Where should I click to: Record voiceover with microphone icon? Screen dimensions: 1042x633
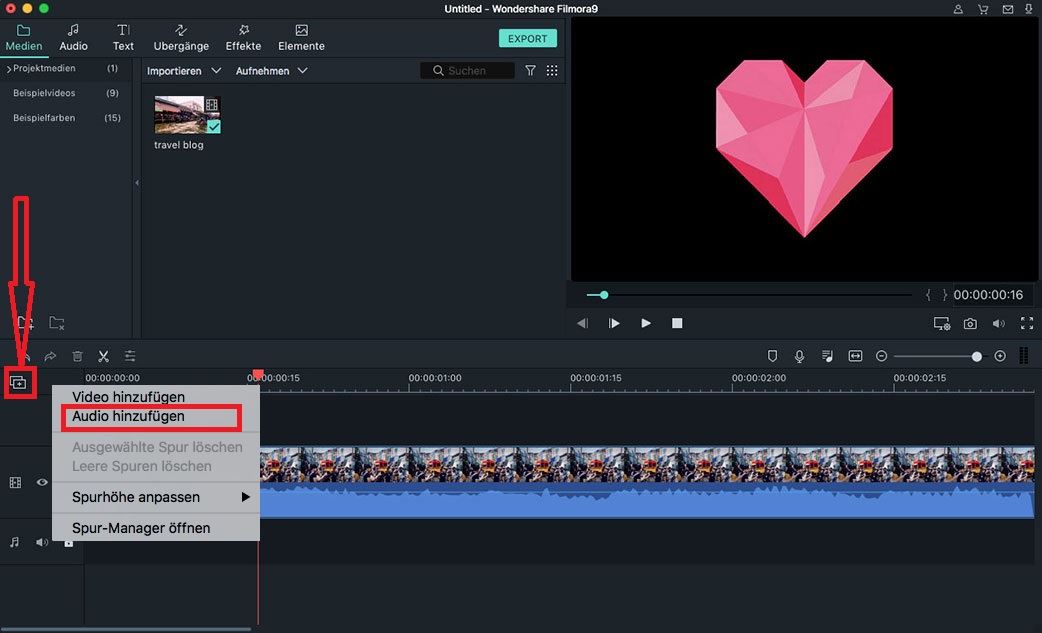(799, 356)
